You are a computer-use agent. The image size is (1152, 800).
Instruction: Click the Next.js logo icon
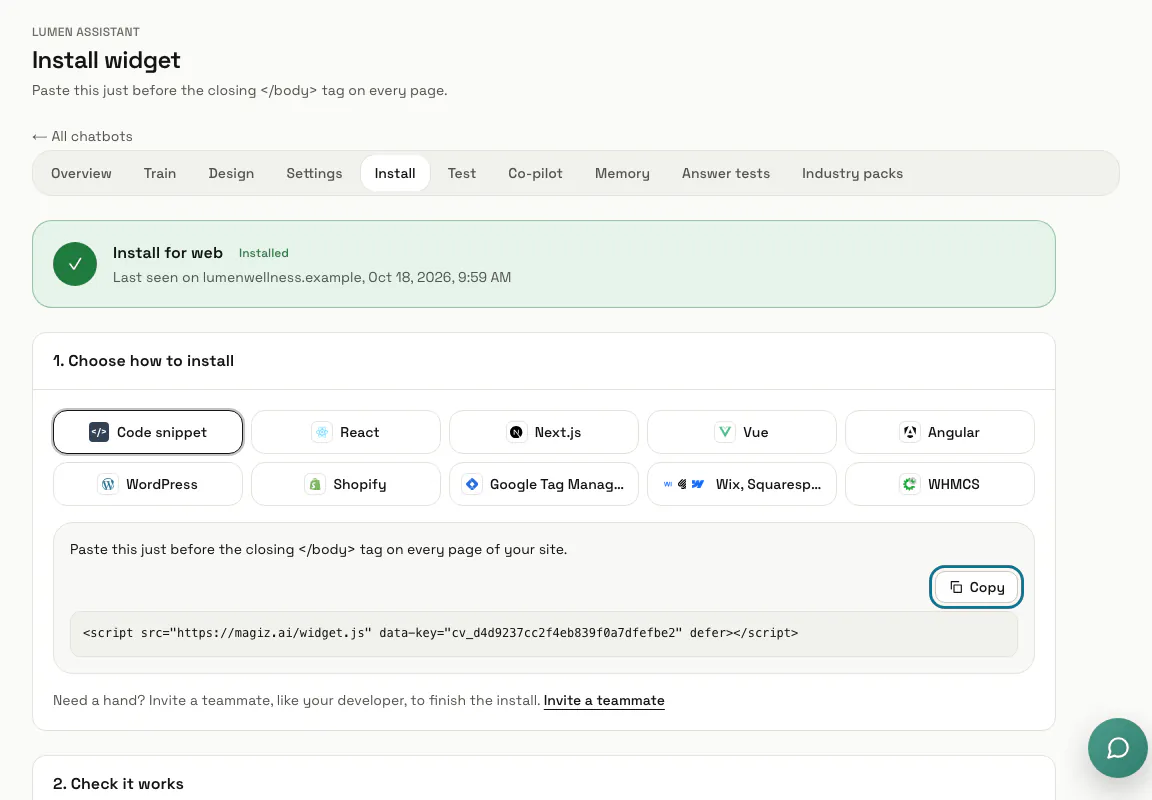coord(516,432)
